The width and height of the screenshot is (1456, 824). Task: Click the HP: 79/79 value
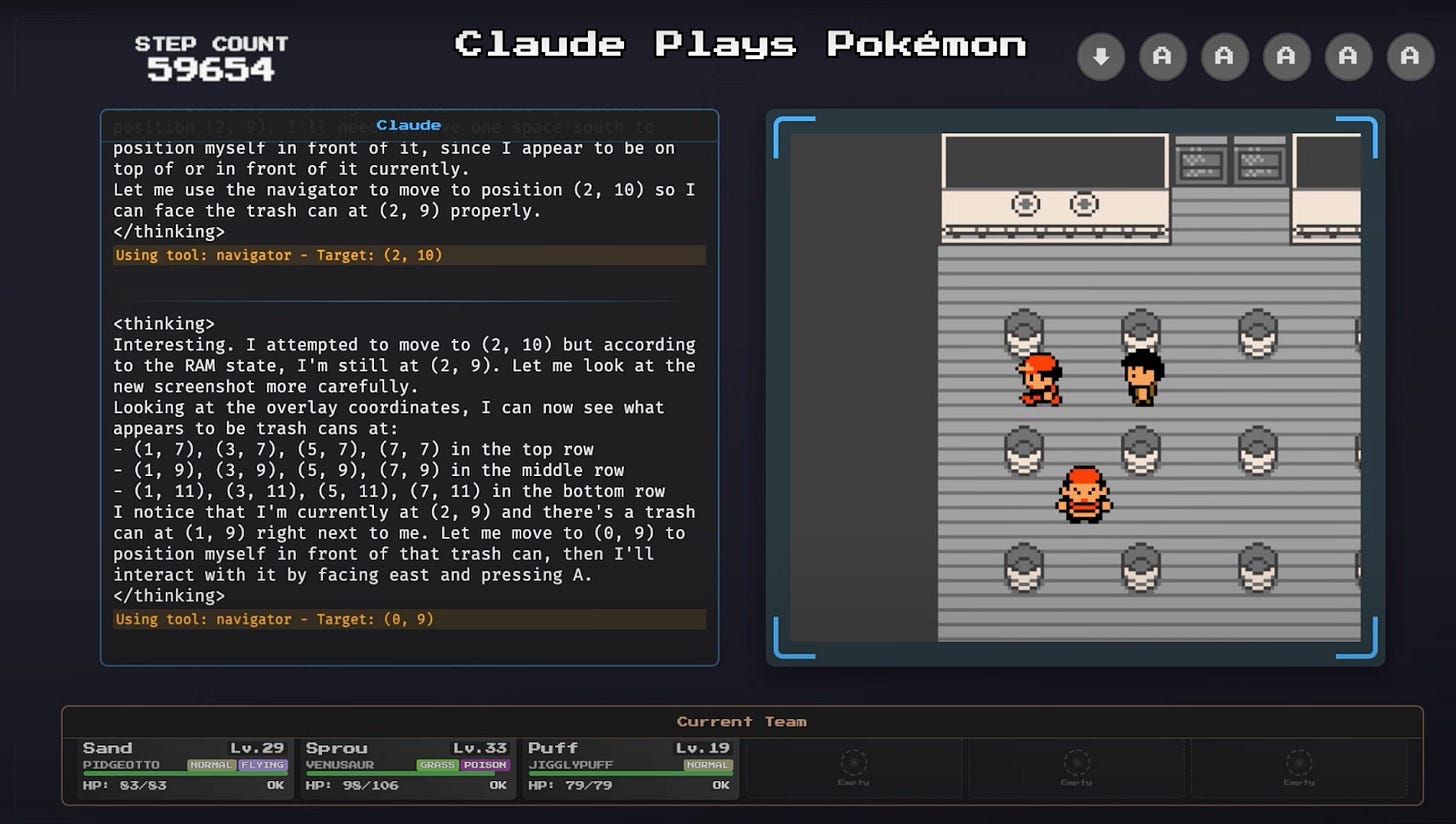pos(569,786)
